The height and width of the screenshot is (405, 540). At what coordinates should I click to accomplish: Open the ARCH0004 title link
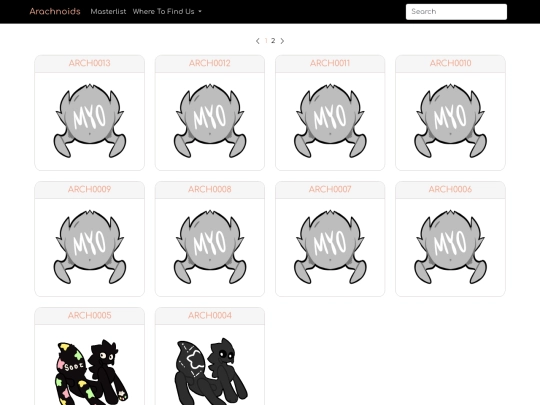tap(210, 315)
